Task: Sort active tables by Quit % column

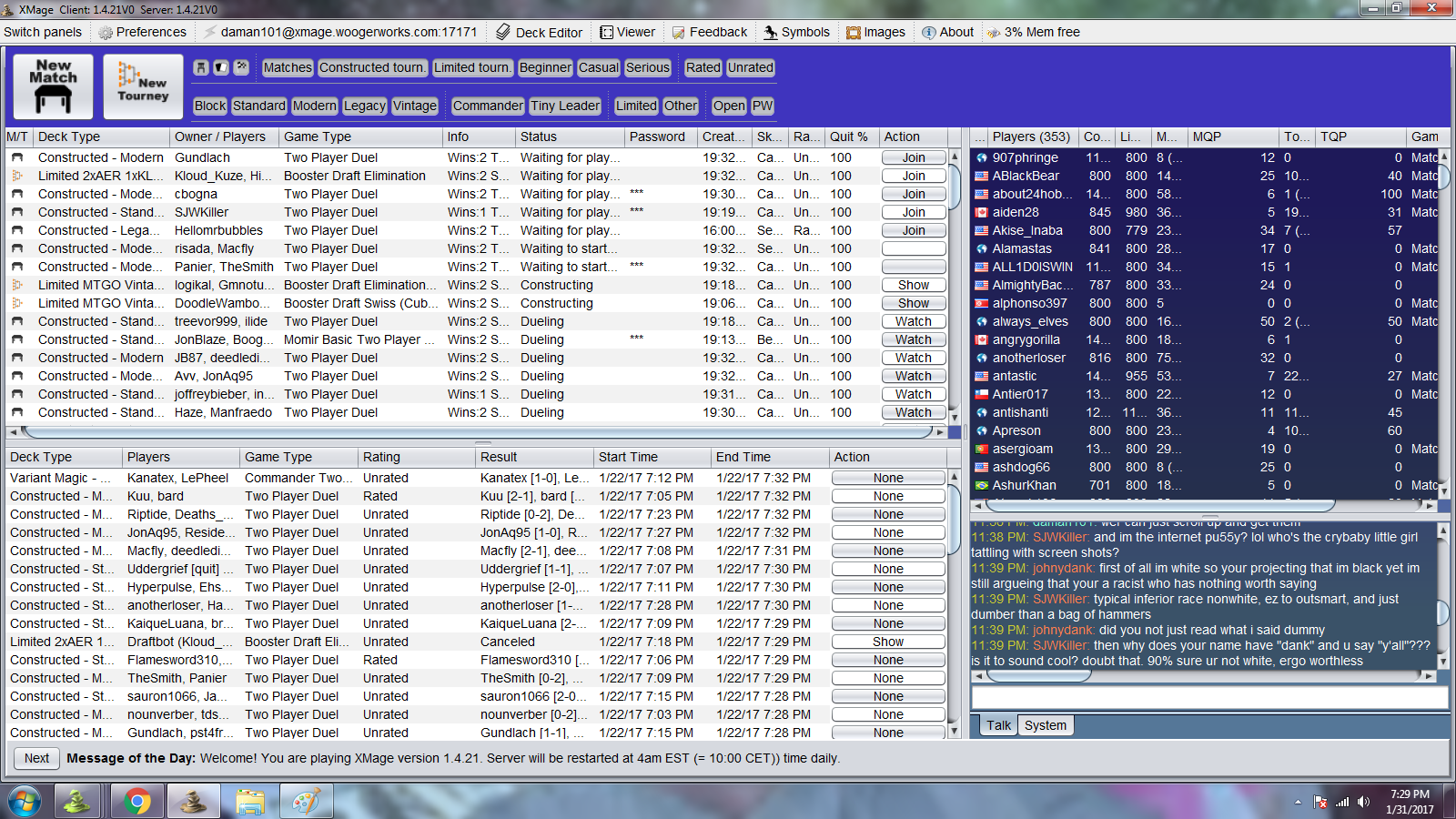Action: pos(852,136)
